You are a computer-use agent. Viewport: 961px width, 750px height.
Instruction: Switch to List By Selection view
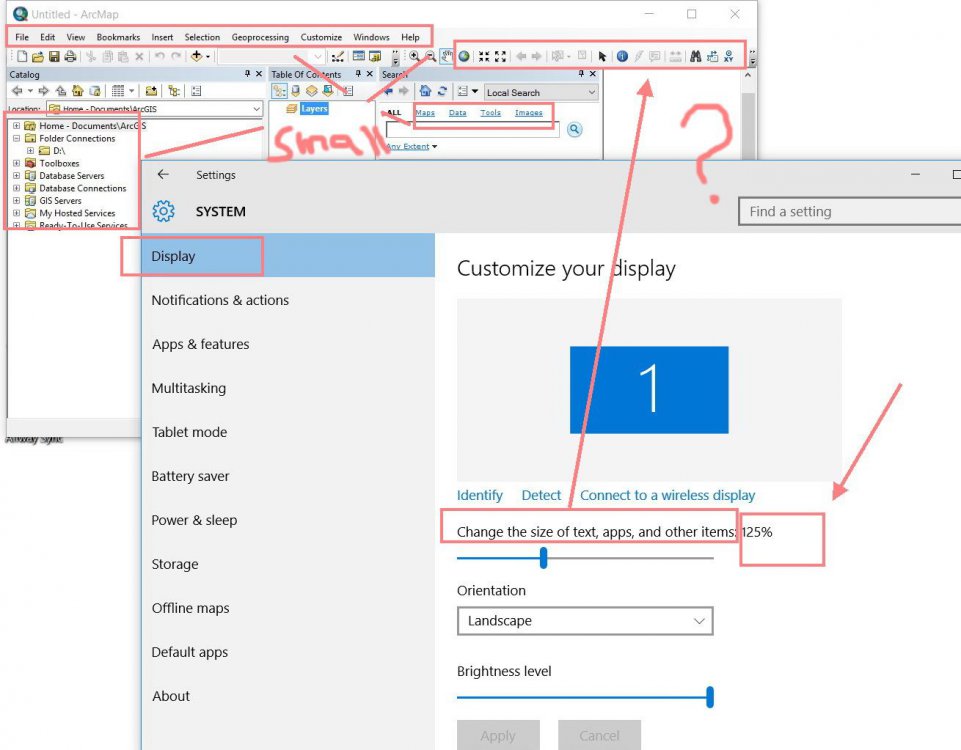(328, 91)
